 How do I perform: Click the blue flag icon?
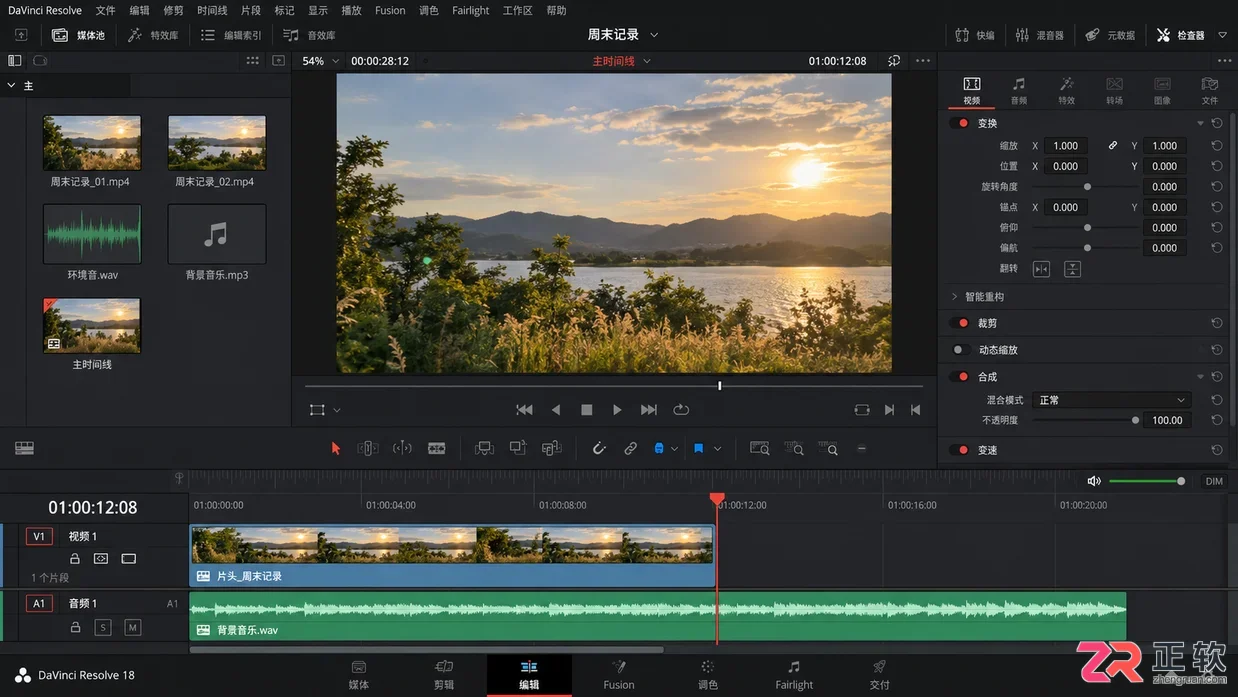tap(659, 449)
